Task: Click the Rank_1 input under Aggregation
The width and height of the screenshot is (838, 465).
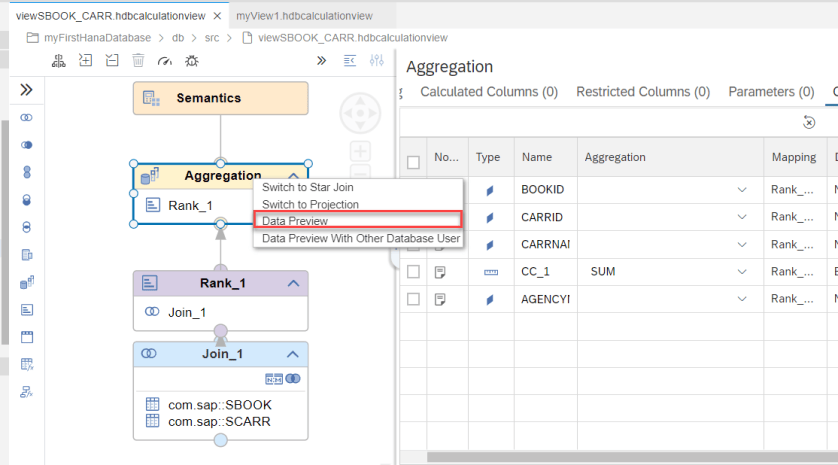Action: point(190,206)
